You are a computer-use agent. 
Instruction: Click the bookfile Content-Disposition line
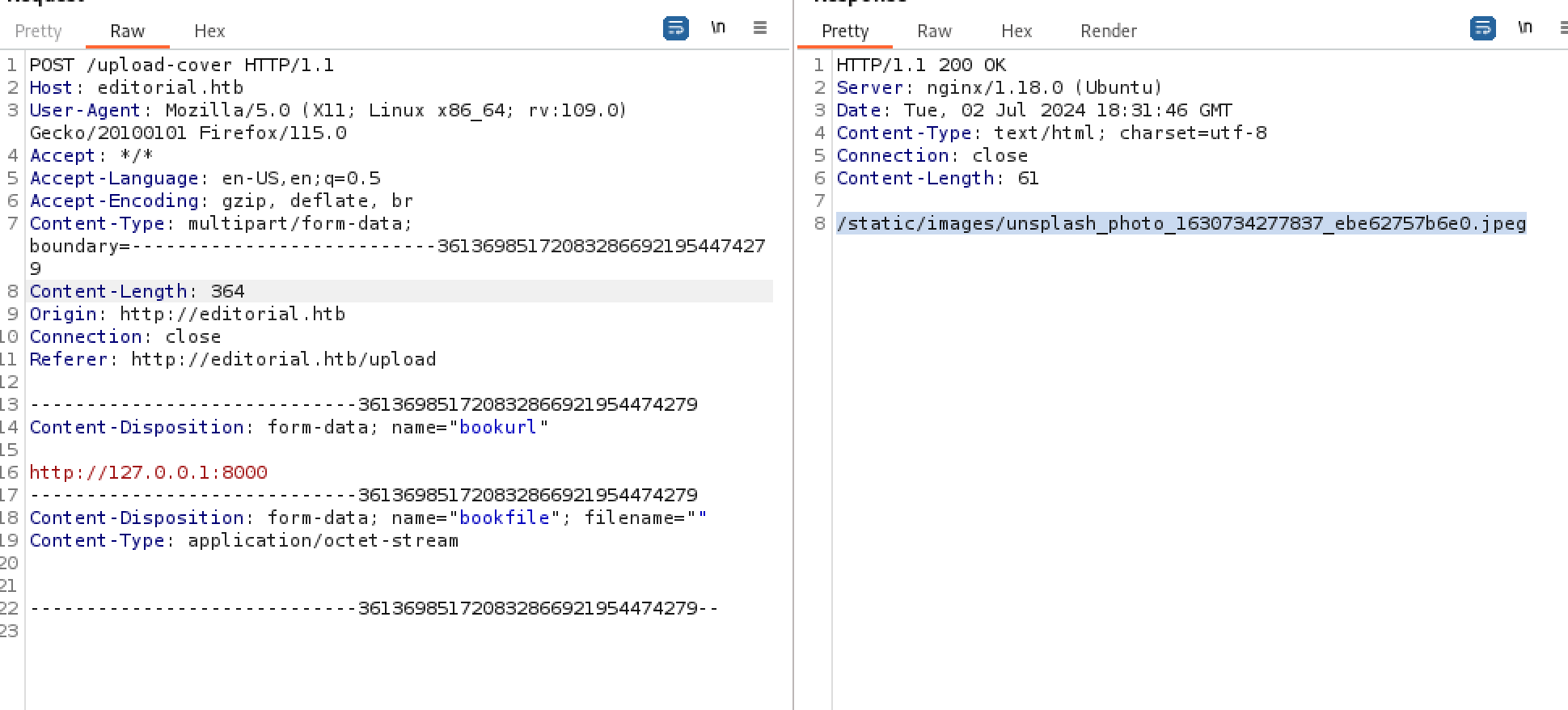coord(368,518)
